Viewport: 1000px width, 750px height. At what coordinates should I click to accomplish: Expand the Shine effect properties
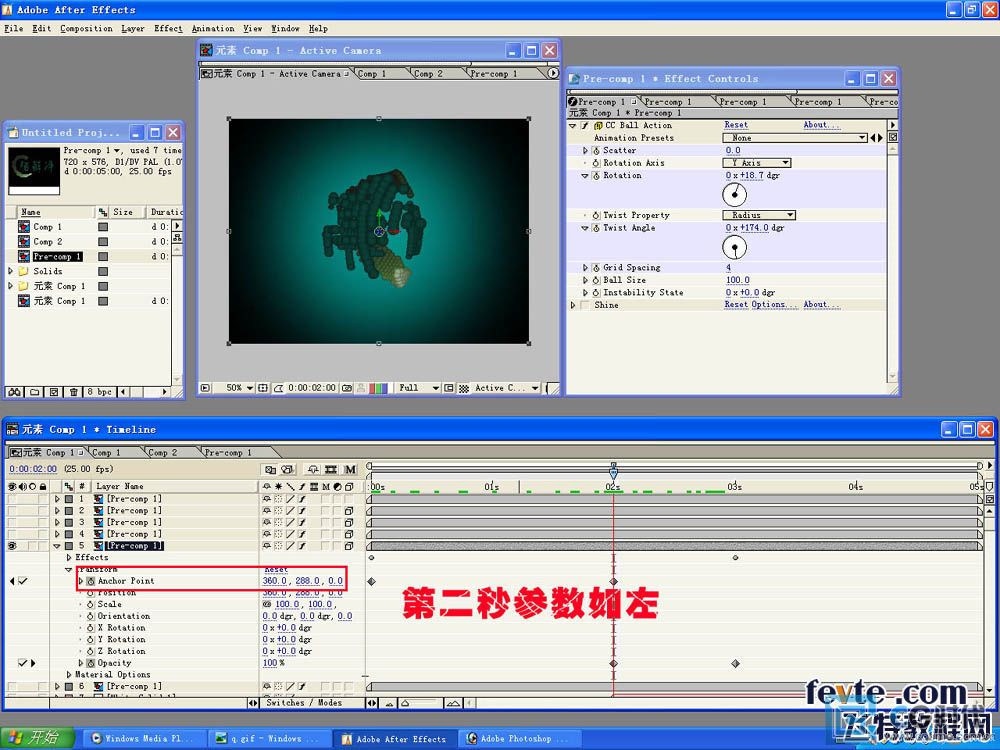(573, 305)
